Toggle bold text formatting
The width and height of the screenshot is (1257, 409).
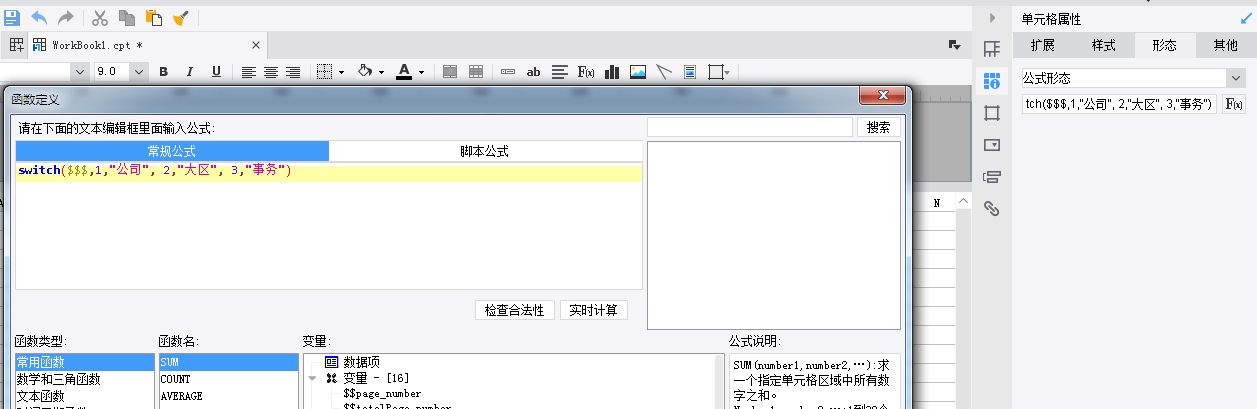pos(163,72)
